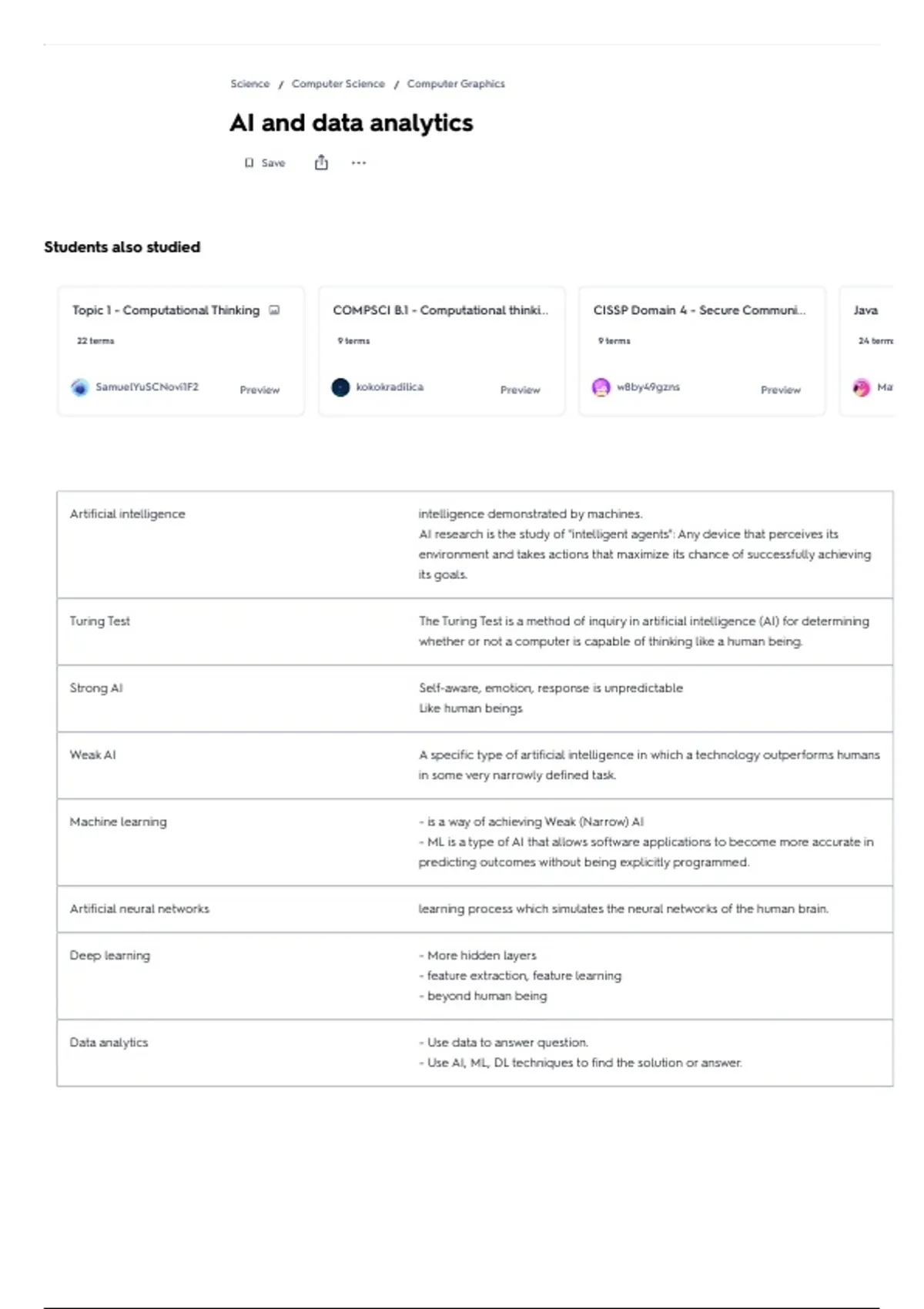
Task: Preview the Topic 1 Computational Thinking set
Action: coord(259,390)
